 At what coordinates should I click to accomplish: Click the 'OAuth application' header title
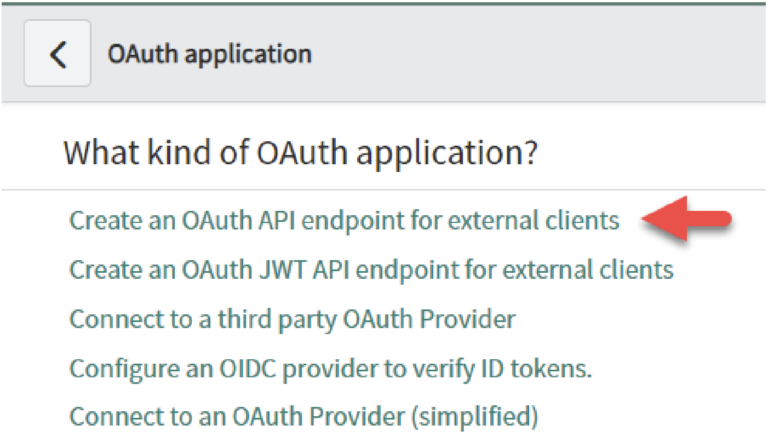[210, 53]
